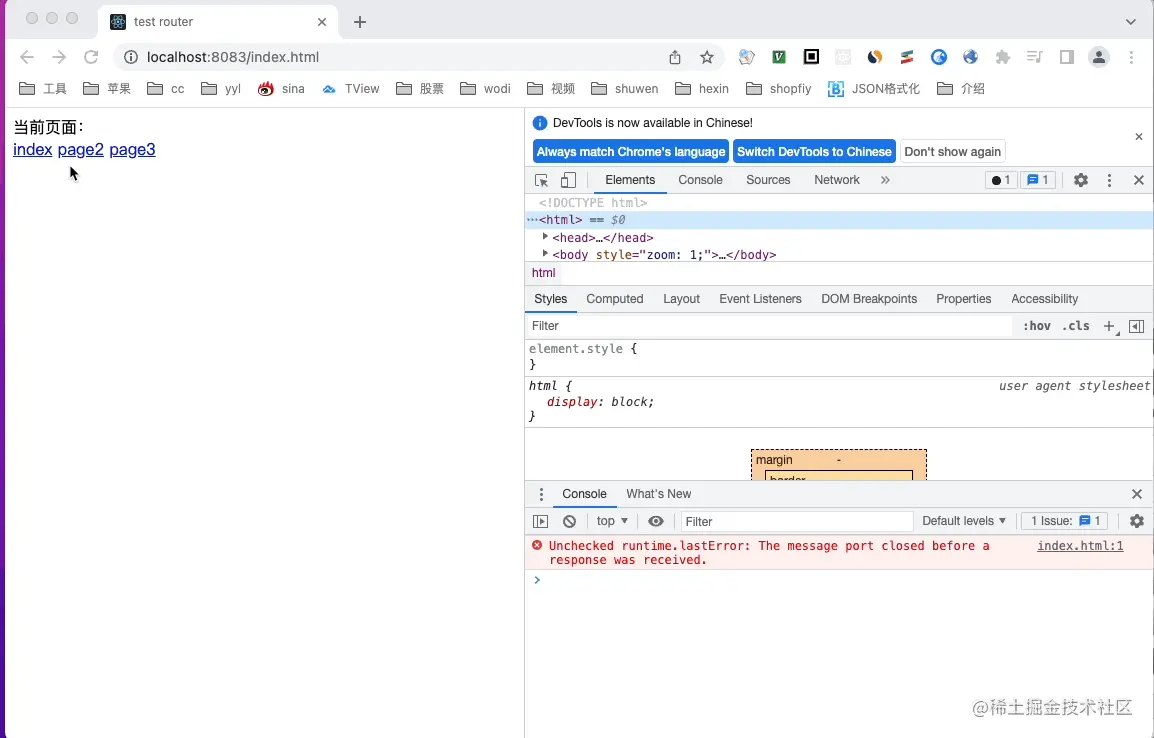
Task: Click the address bar URL
Action: 233,57
